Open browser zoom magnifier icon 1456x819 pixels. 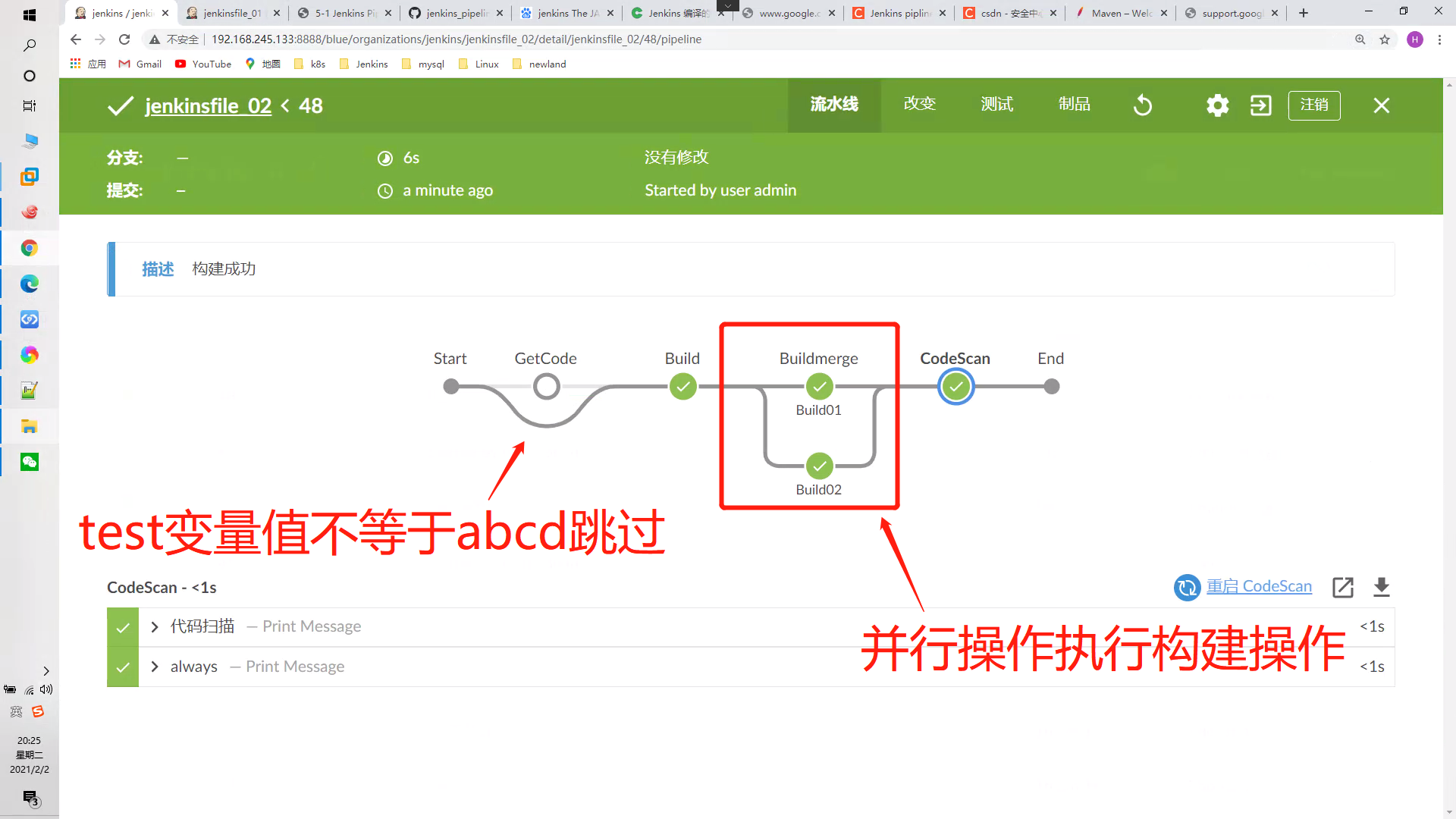(x=1360, y=39)
